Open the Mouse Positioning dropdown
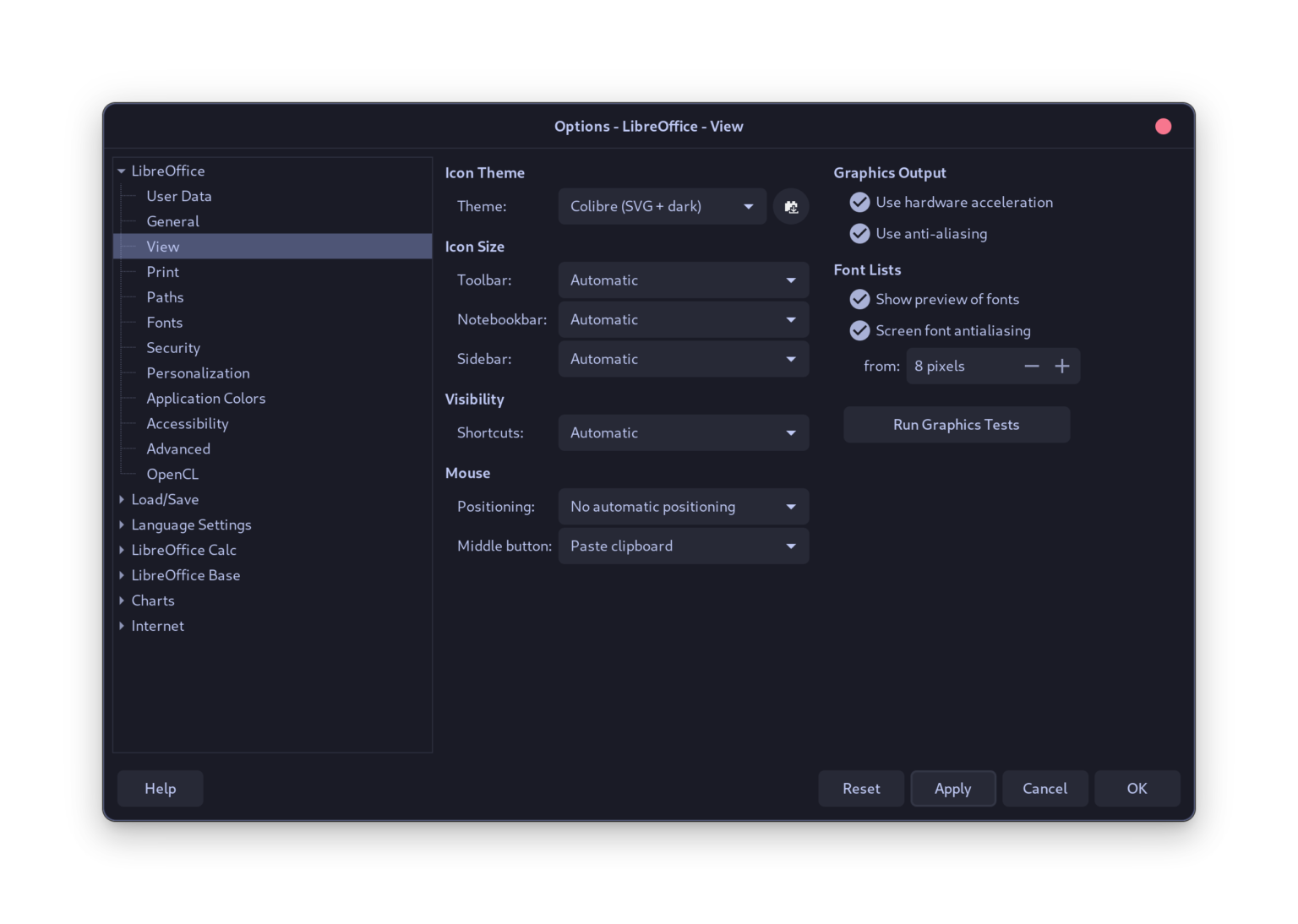The image size is (1298, 924). [683, 507]
